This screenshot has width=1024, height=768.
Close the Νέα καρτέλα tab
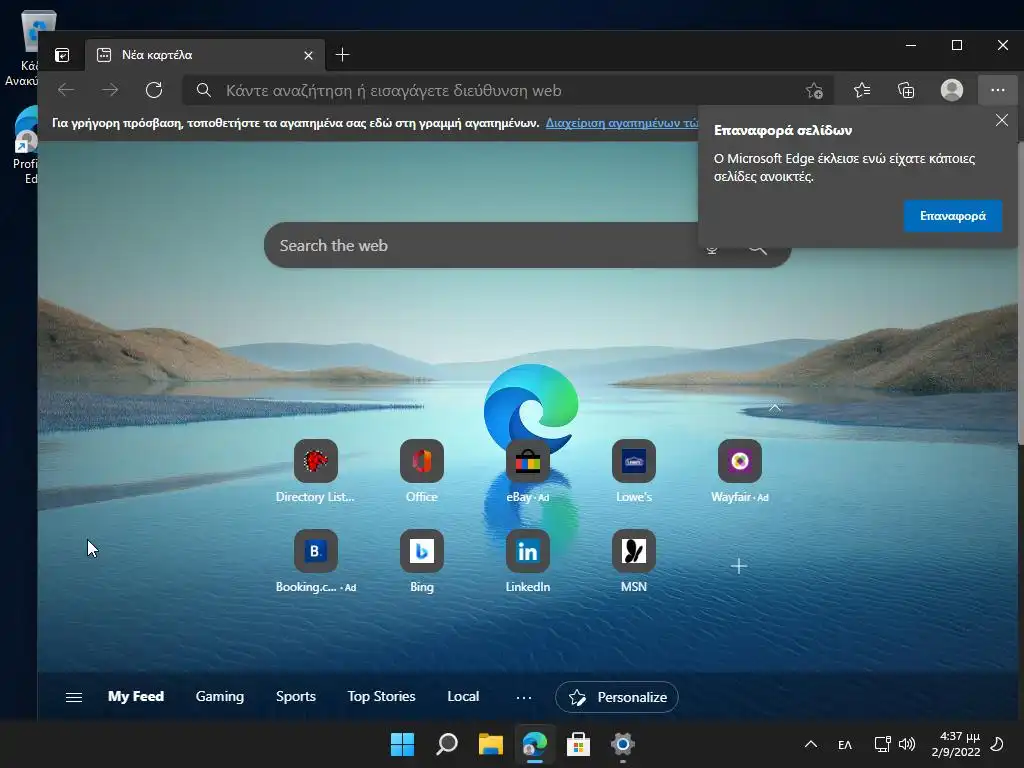point(308,56)
